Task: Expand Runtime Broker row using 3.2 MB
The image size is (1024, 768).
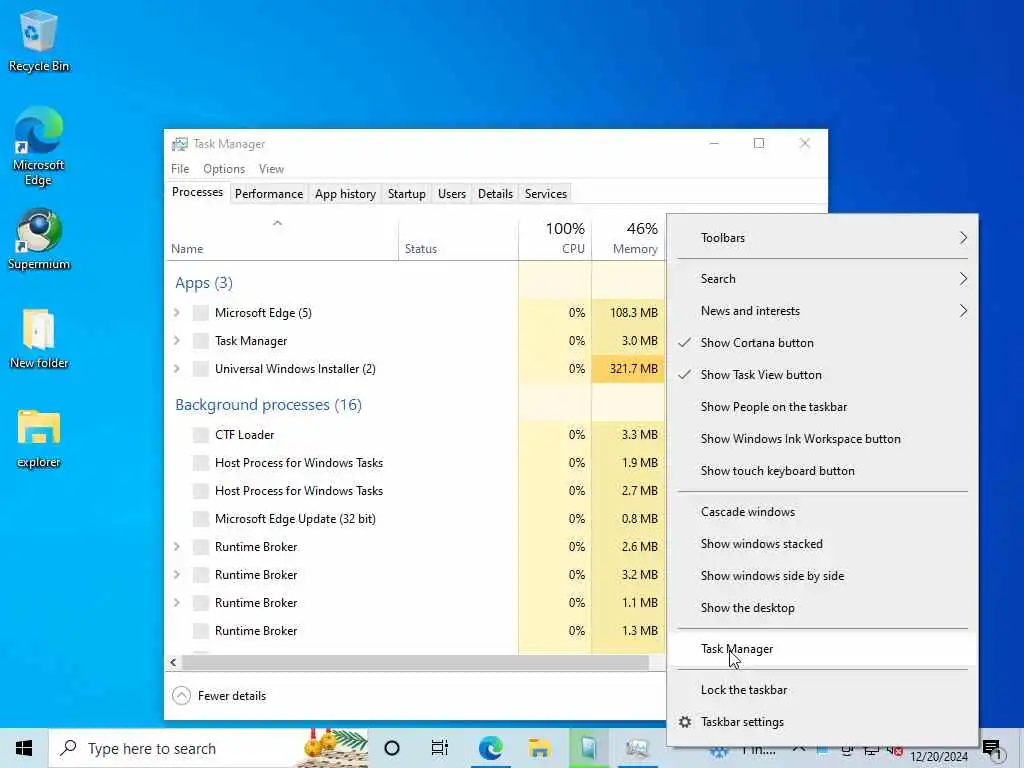Action: point(177,575)
